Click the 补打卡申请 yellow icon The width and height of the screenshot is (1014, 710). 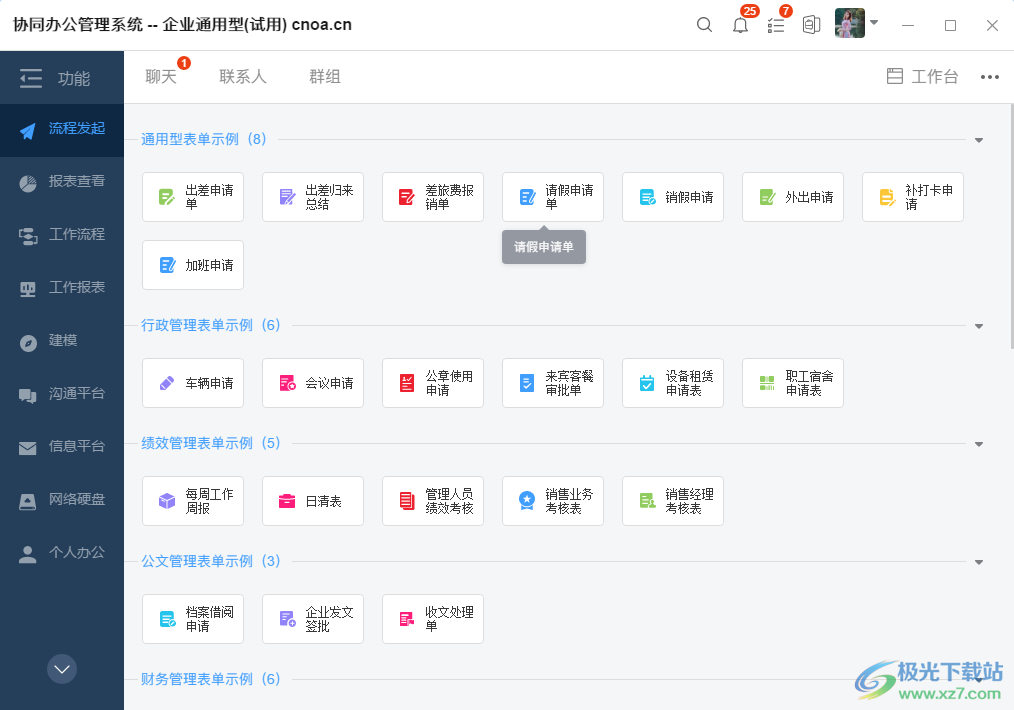coord(887,197)
